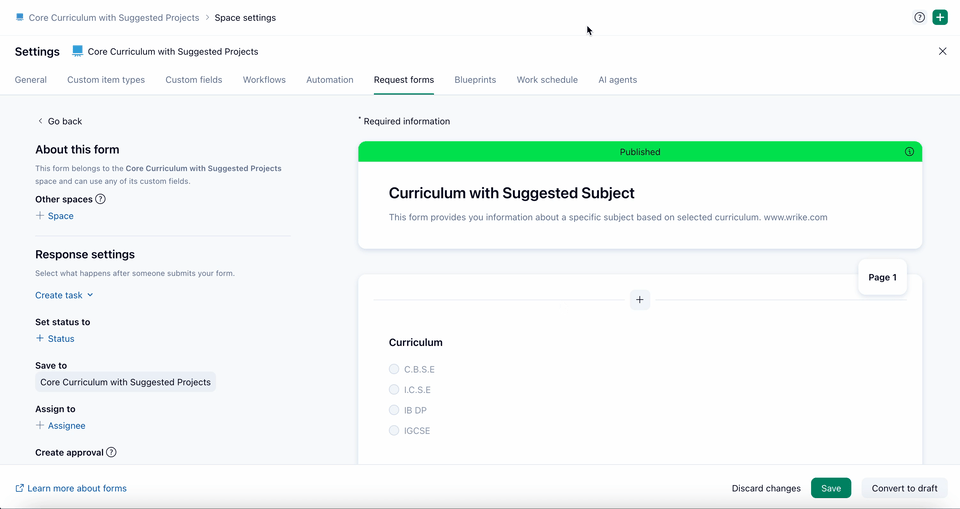Viewport: 960px width, 509px height.
Task: Switch to the Workflows tab
Action: pos(264,80)
